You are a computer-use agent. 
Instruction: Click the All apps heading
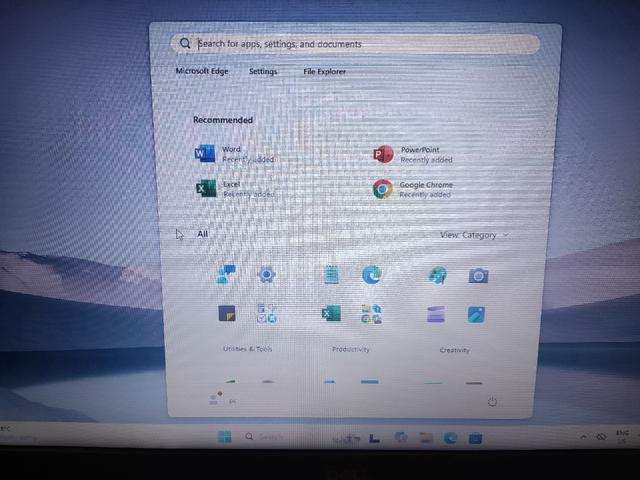(x=203, y=234)
